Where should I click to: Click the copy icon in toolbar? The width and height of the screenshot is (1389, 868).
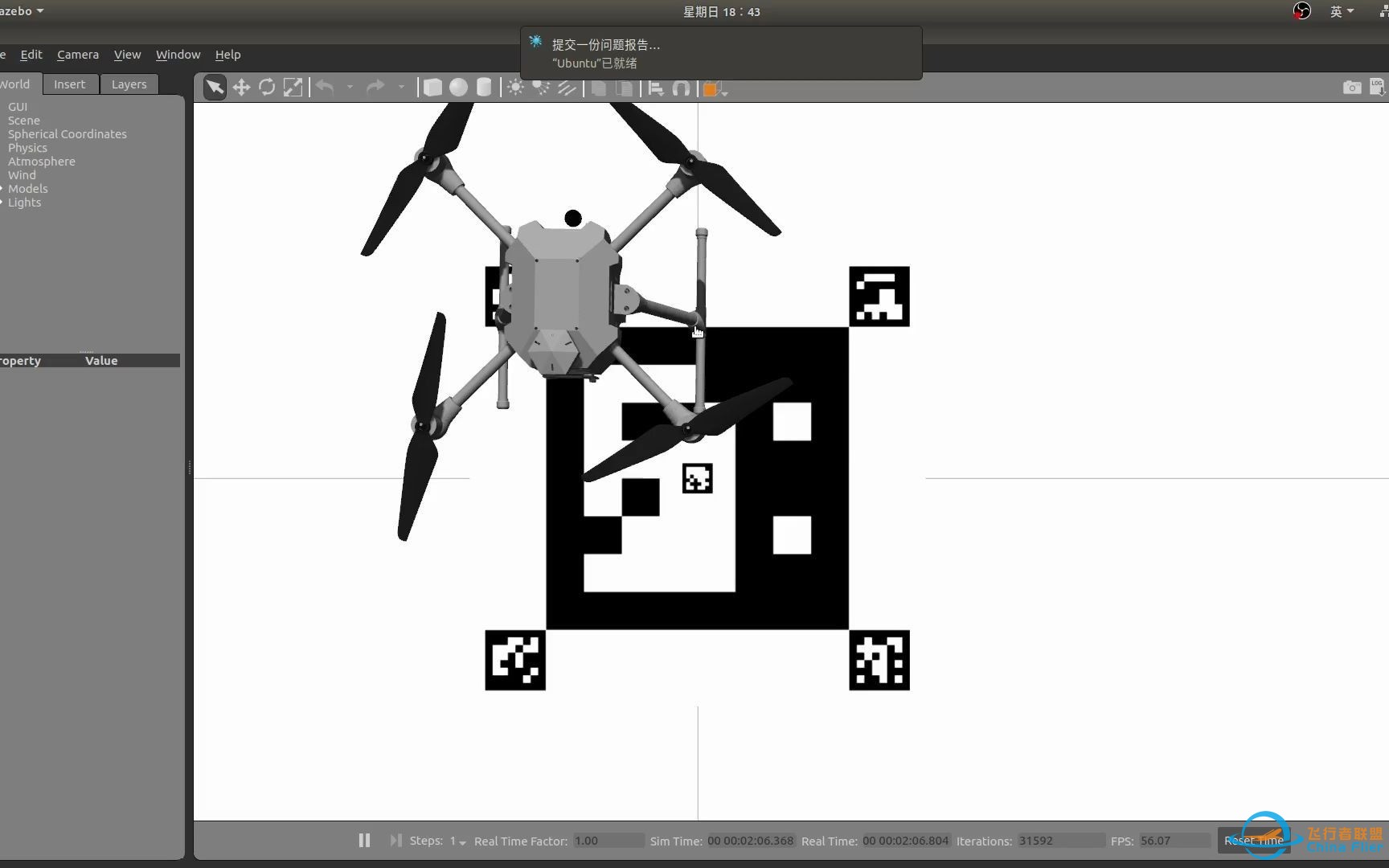(x=599, y=88)
